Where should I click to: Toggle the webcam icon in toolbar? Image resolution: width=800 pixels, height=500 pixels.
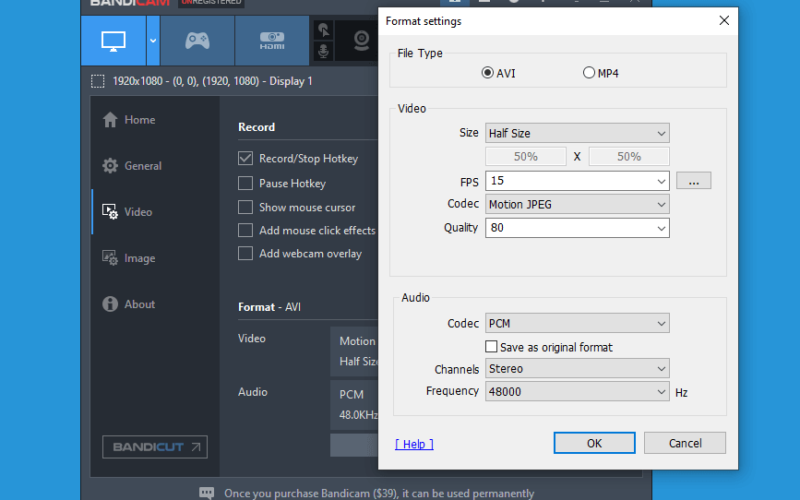click(361, 41)
